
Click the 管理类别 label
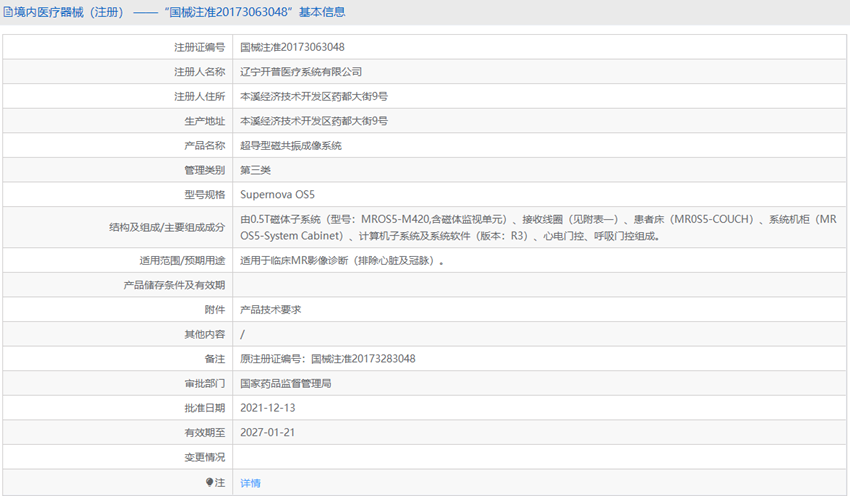point(204,170)
